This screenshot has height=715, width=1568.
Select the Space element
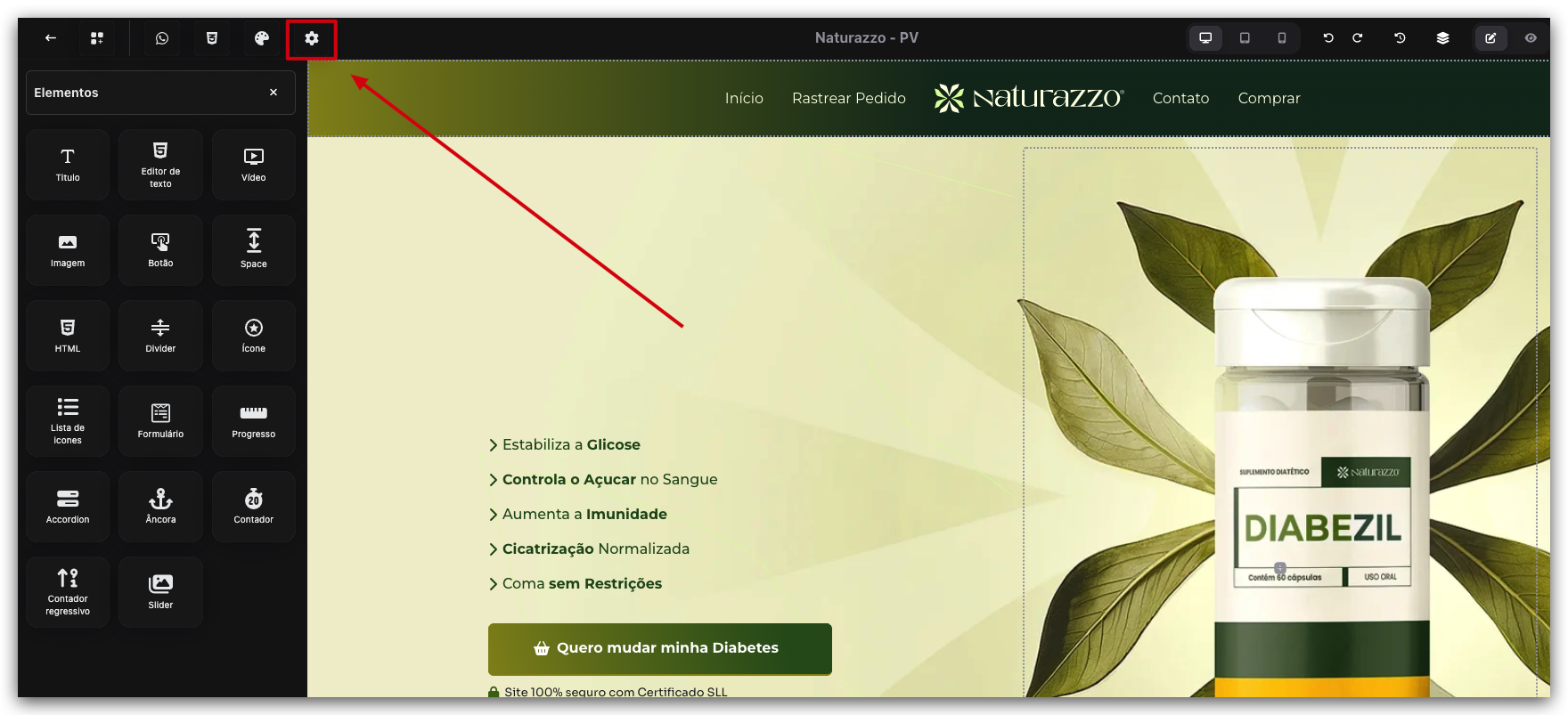coord(254,250)
